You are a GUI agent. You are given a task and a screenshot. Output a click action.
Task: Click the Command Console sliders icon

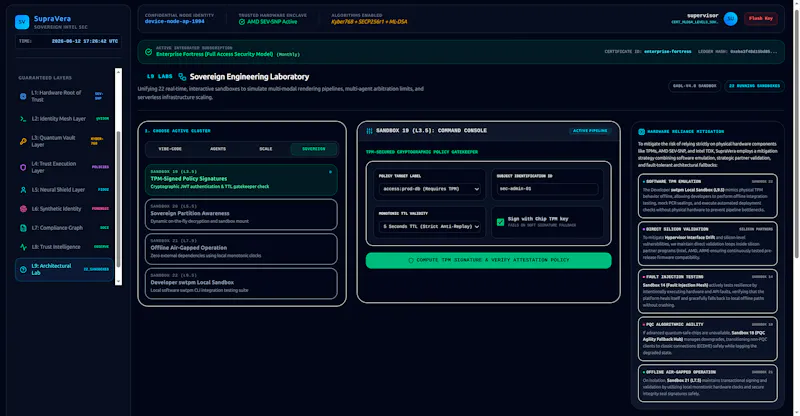pos(369,131)
